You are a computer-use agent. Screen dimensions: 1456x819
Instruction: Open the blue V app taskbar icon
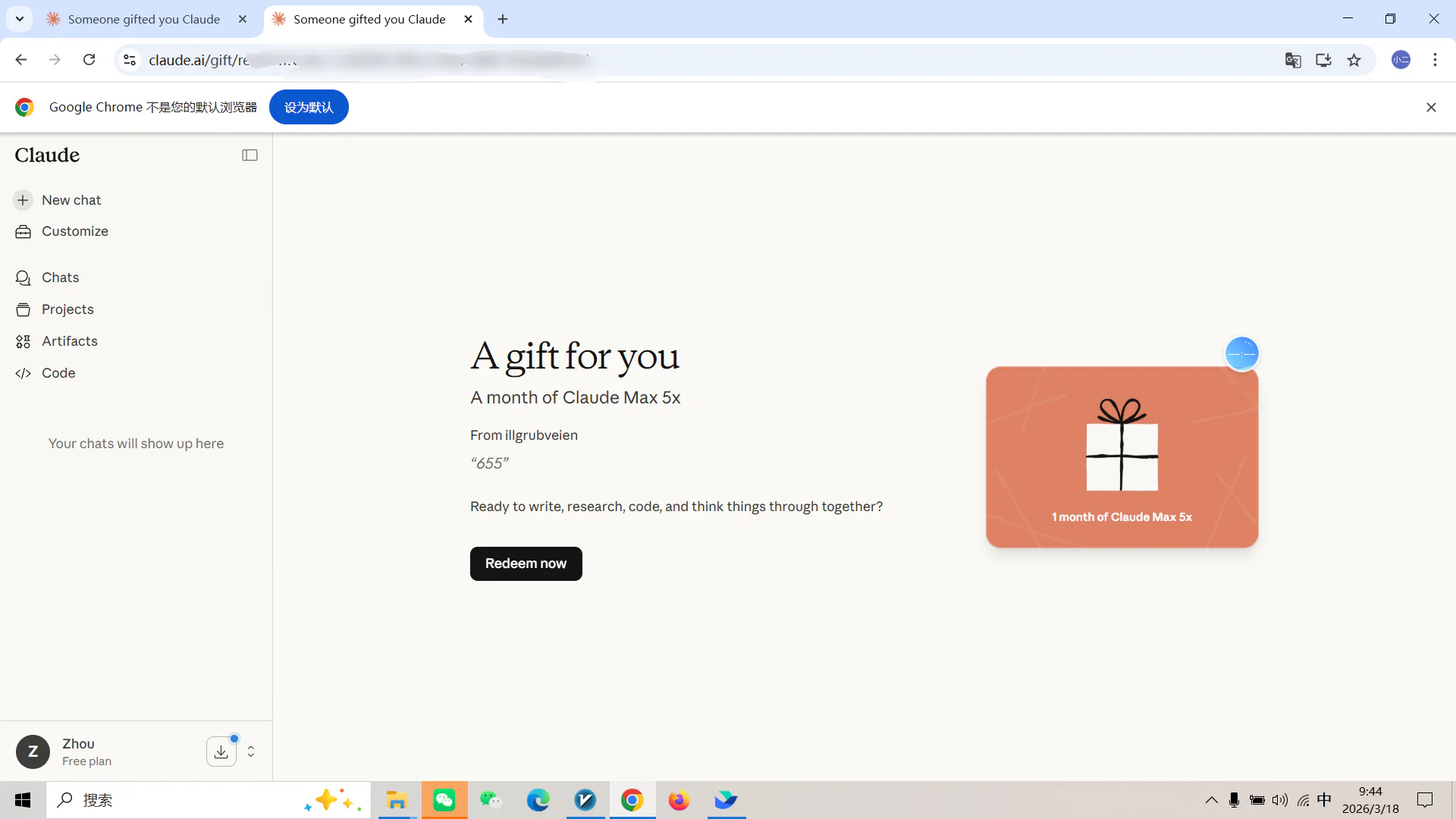coord(585,800)
